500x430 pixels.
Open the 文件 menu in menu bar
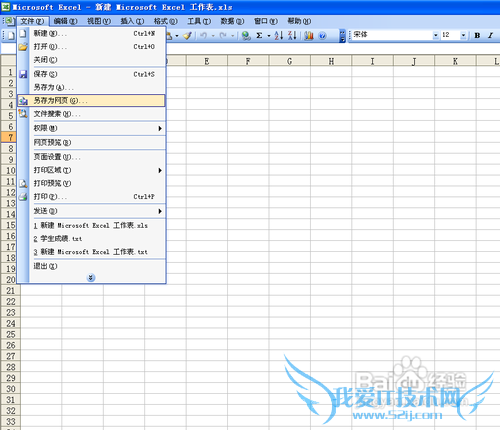pos(32,21)
